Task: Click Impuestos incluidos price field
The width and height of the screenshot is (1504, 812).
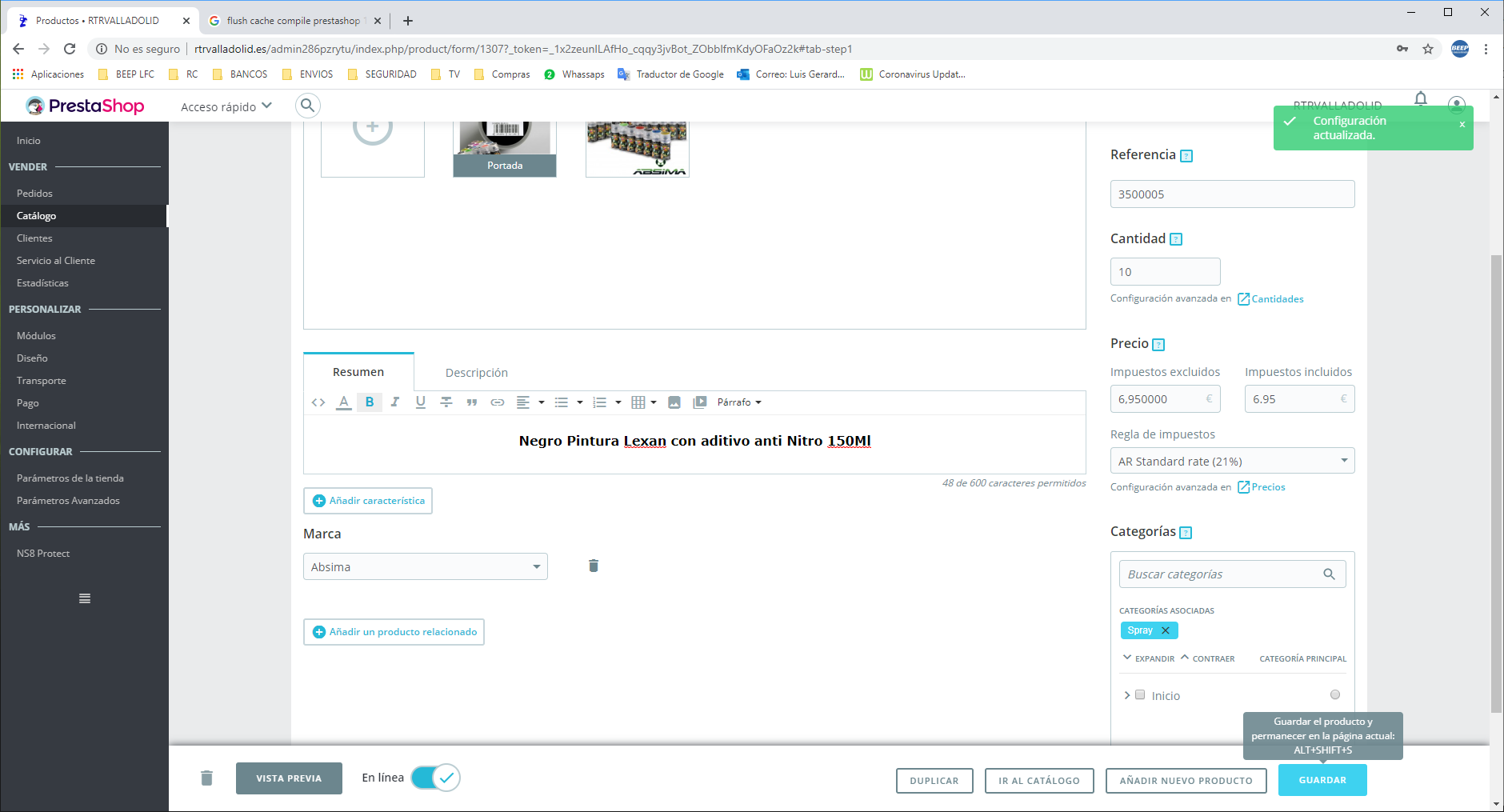Action: pos(1299,399)
